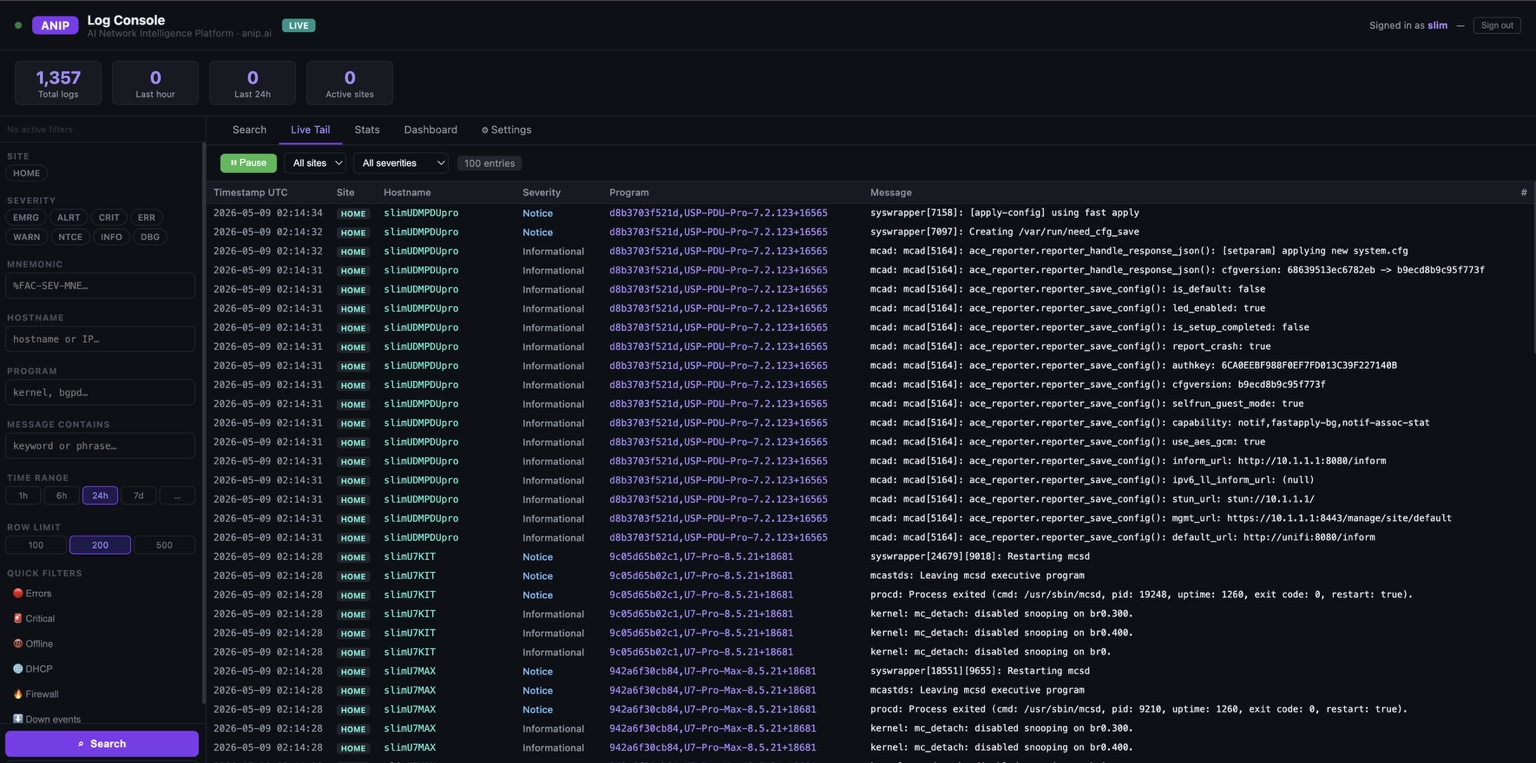Toggle the NTCE severity filter
The width and height of the screenshot is (1536, 763).
coord(70,237)
